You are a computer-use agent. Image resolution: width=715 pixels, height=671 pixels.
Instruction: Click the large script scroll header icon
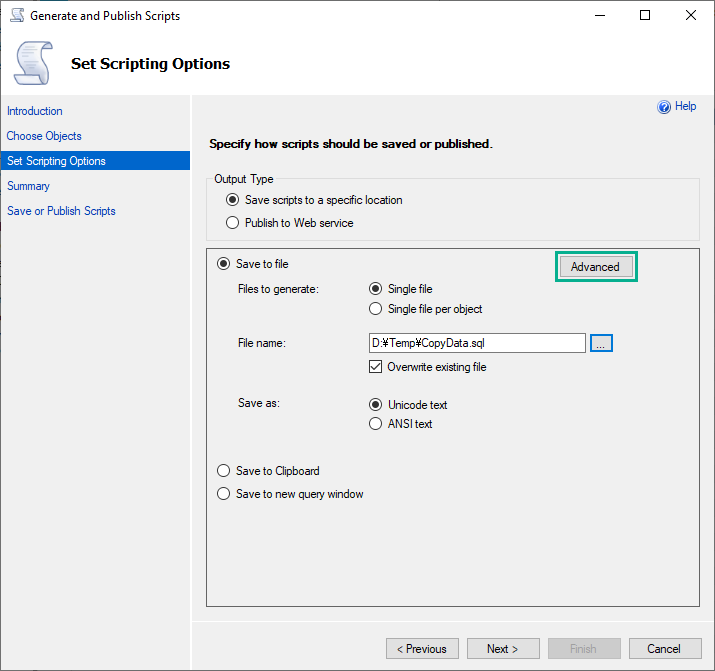(x=33, y=63)
